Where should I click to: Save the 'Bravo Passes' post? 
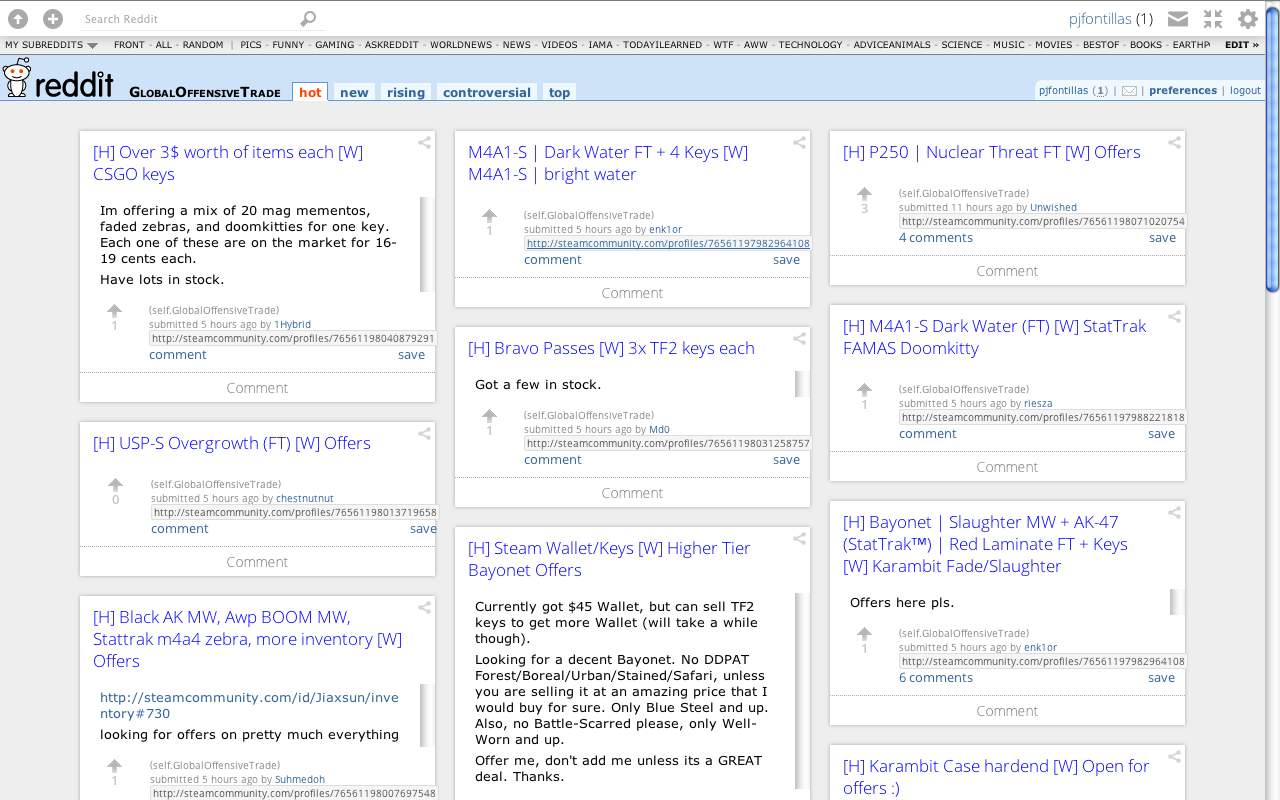(786, 460)
